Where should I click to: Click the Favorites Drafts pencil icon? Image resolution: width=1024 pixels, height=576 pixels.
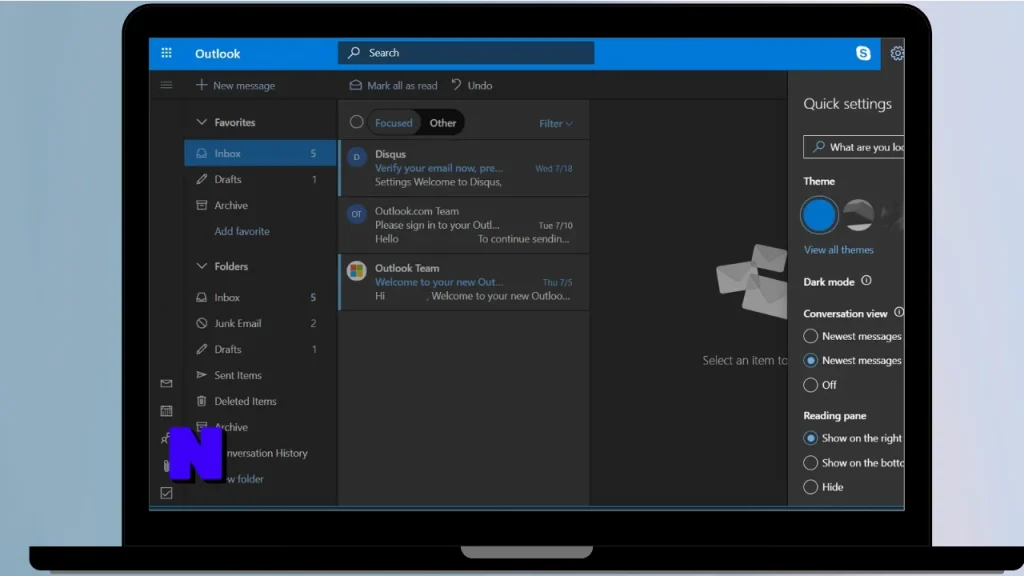point(201,179)
